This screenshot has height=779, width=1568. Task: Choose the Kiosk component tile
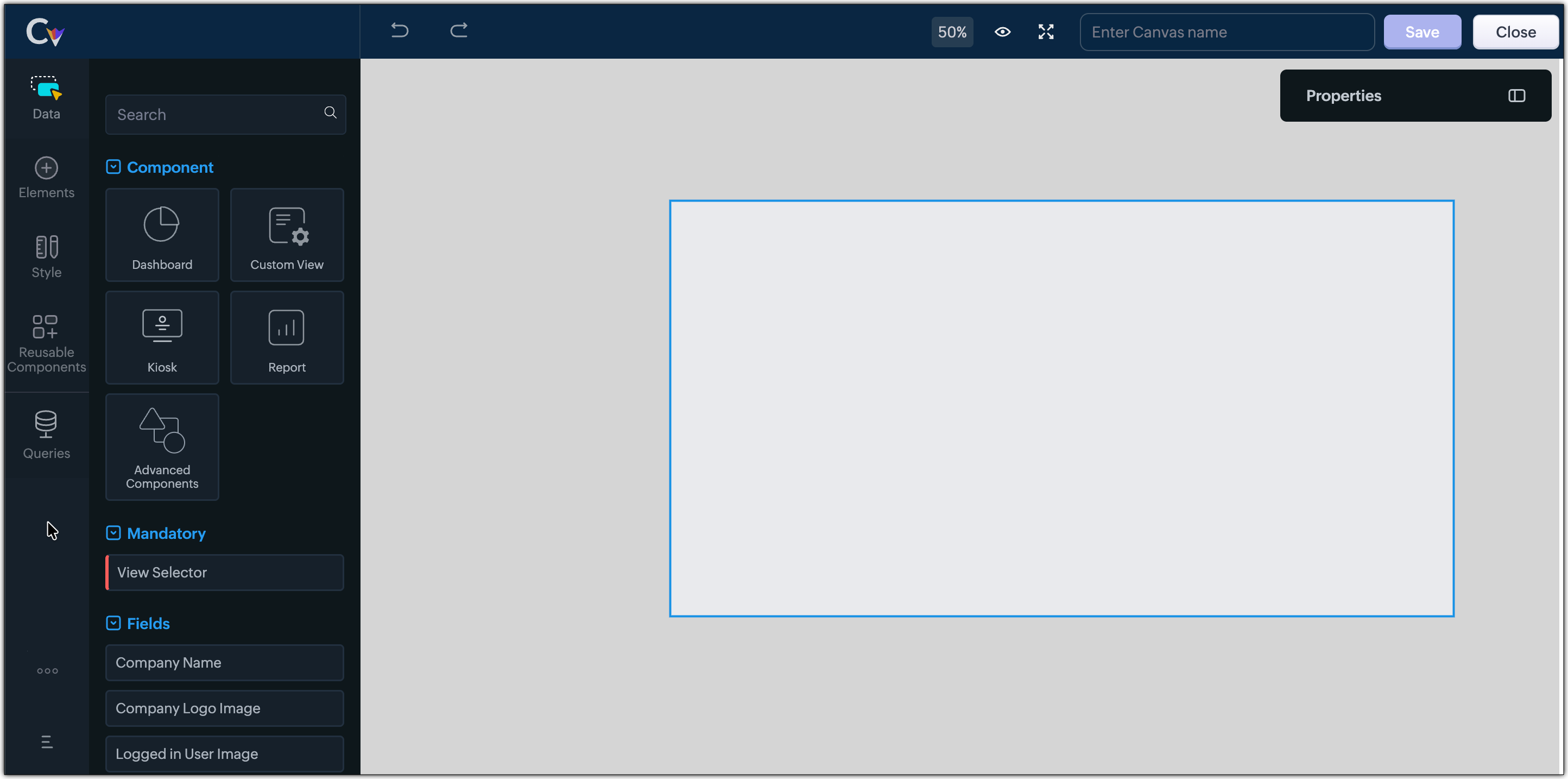[162, 337]
